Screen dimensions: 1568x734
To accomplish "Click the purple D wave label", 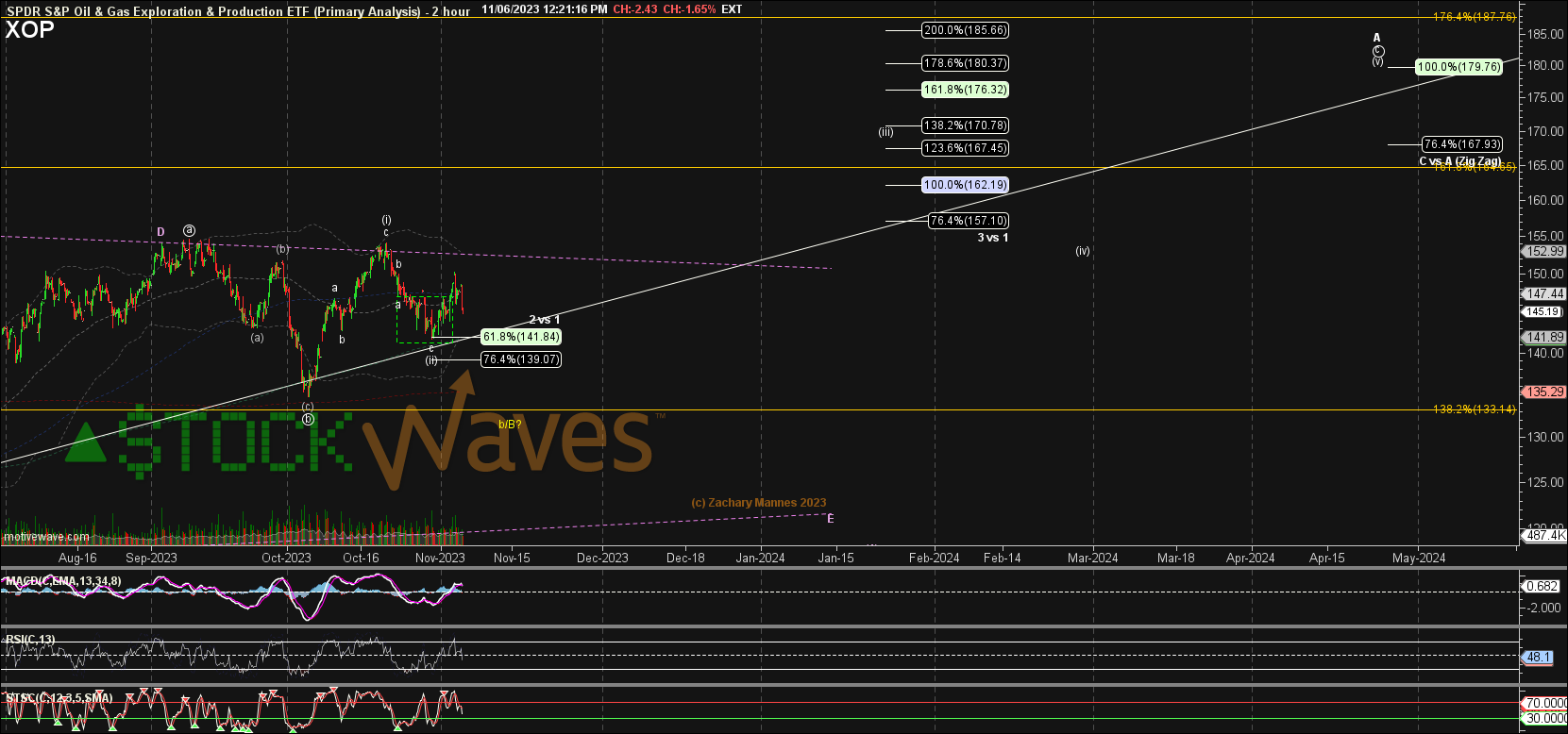I will (161, 231).
